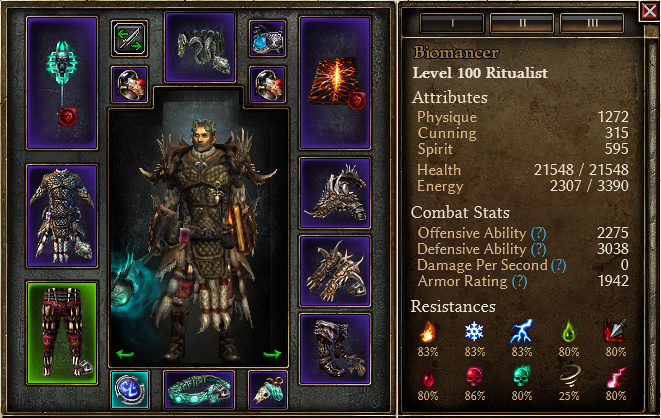The image size is (661, 418).
Task: Switch to character sheet tab III
Action: (592, 23)
